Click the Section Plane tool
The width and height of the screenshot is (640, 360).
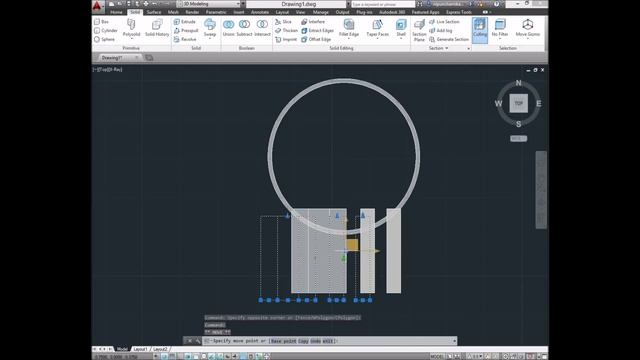pyautogui.click(x=419, y=30)
